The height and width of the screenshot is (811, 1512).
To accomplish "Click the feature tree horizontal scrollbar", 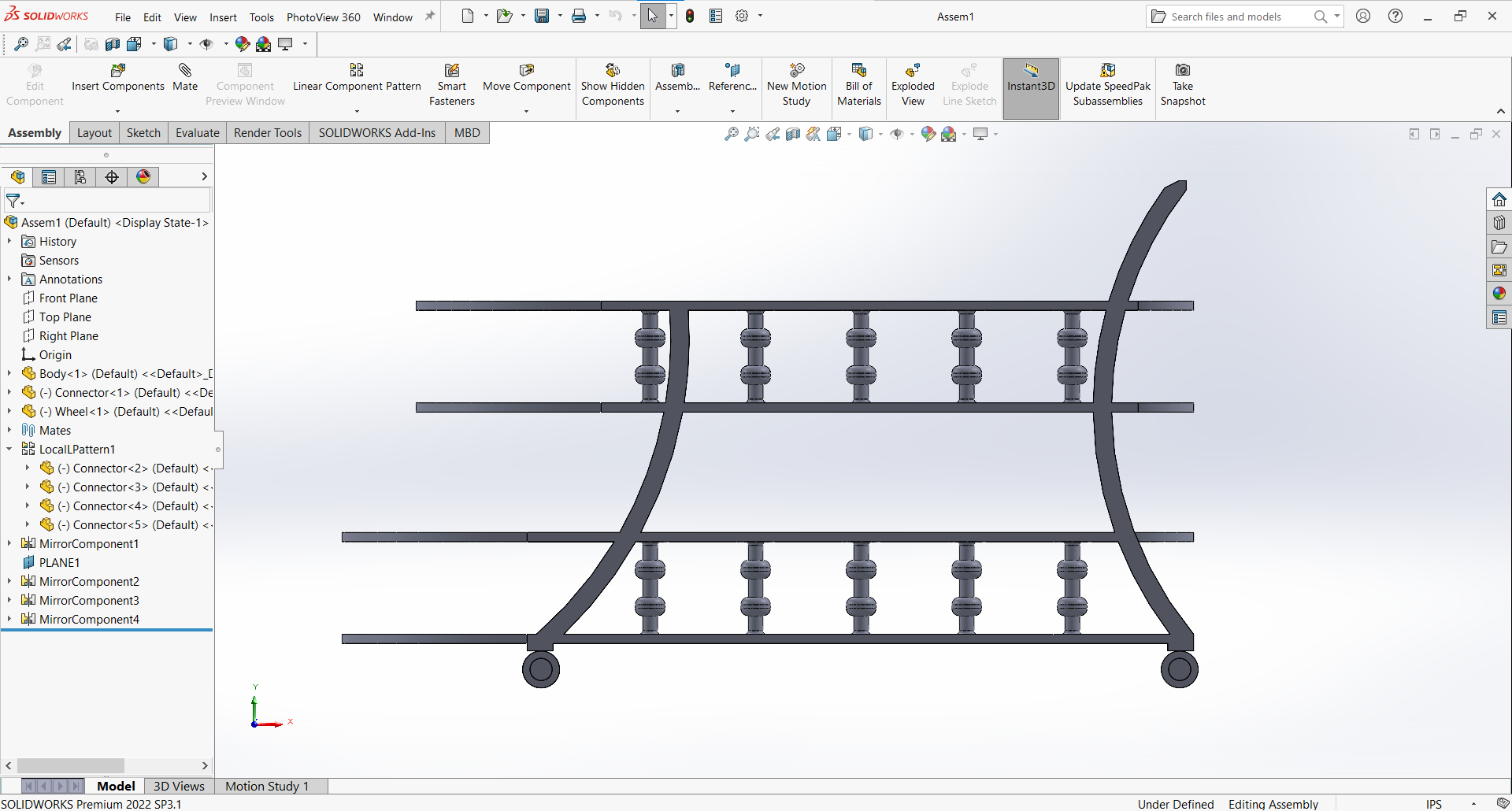I will (x=71, y=765).
